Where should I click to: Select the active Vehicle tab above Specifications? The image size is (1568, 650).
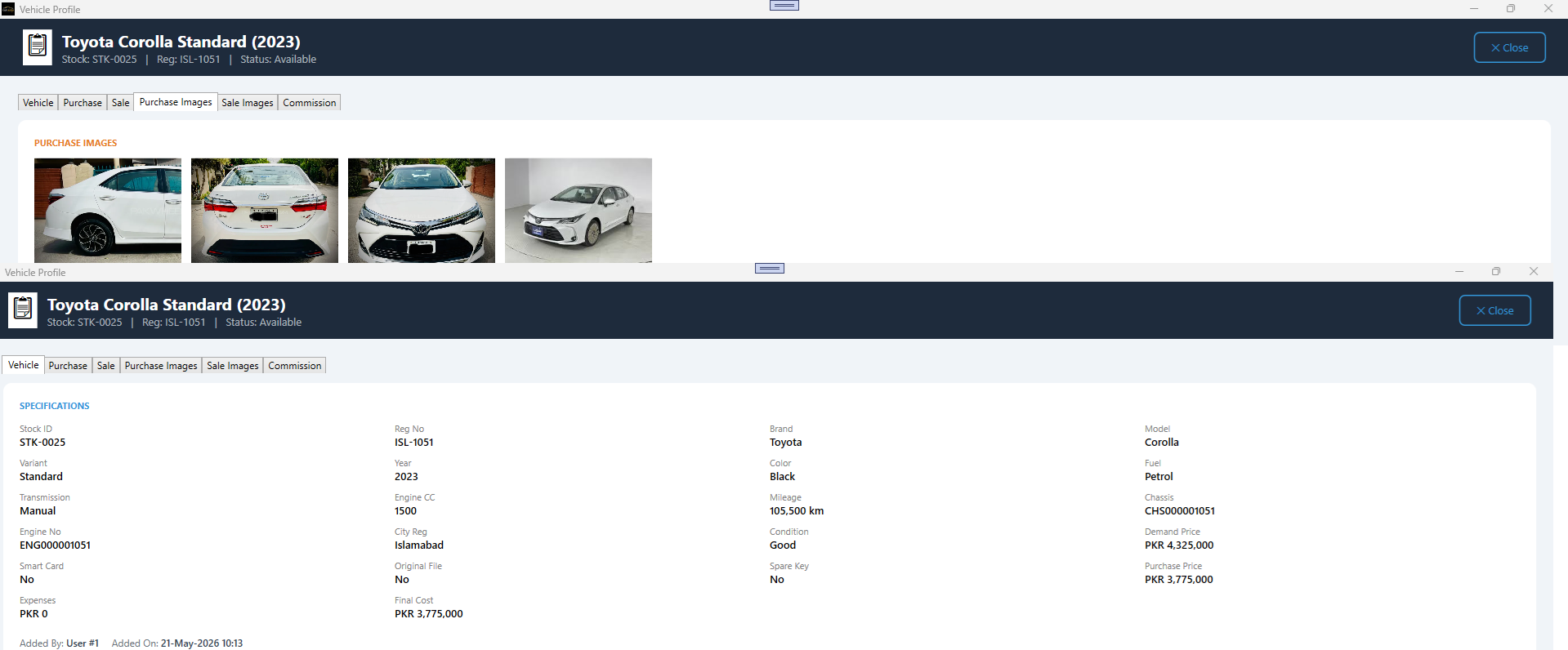tap(24, 365)
